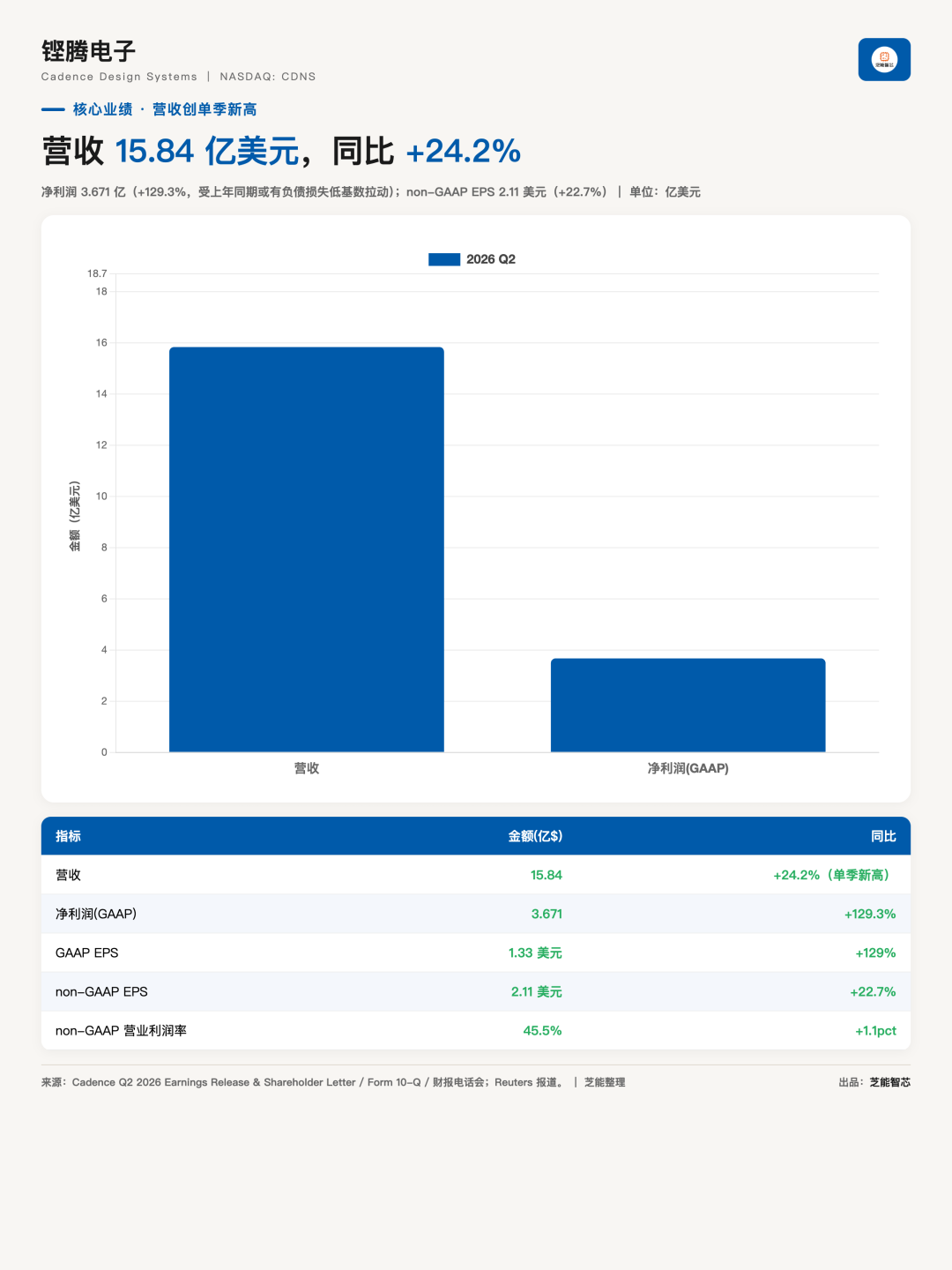This screenshot has width=952, height=1270.
Task: Click the 18.7 y-axis maximum value
Action: [97, 273]
